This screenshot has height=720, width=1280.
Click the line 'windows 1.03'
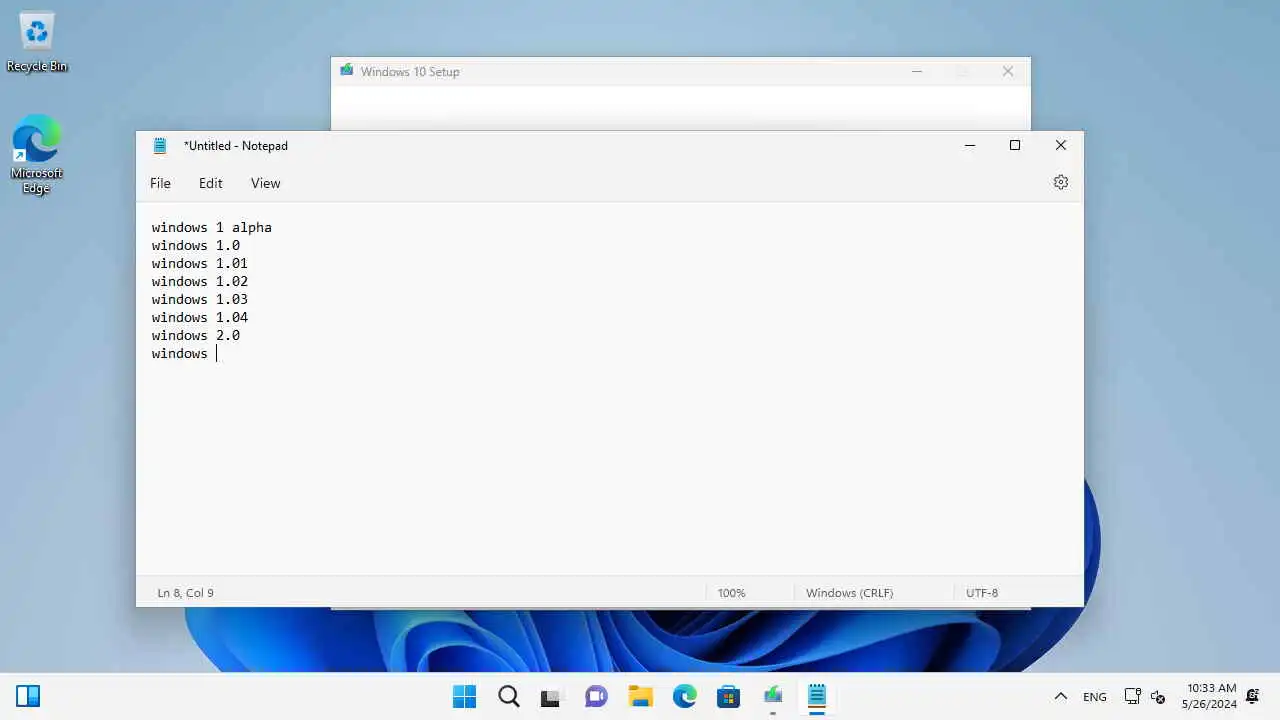pos(200,299)
